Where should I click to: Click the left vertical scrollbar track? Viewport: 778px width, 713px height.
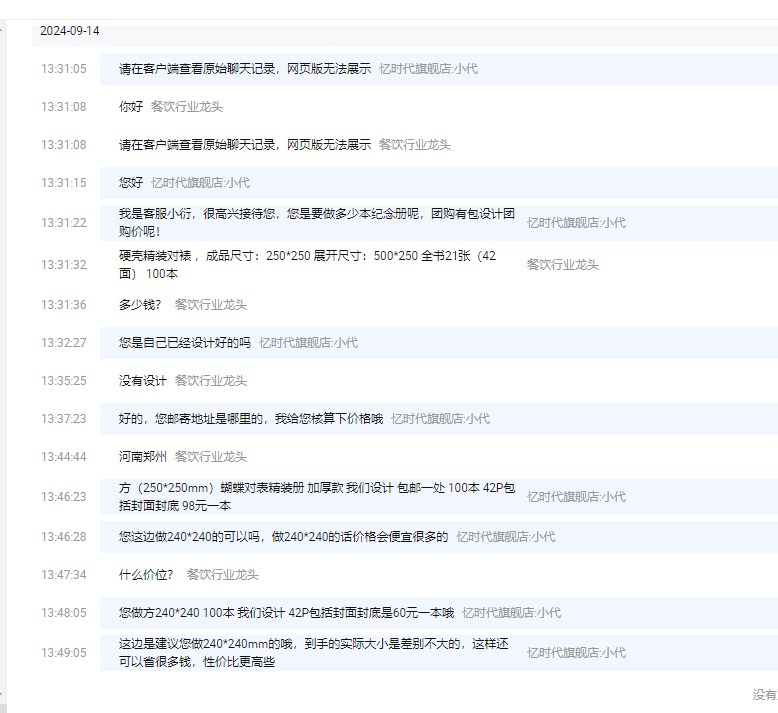coord(3,366)
